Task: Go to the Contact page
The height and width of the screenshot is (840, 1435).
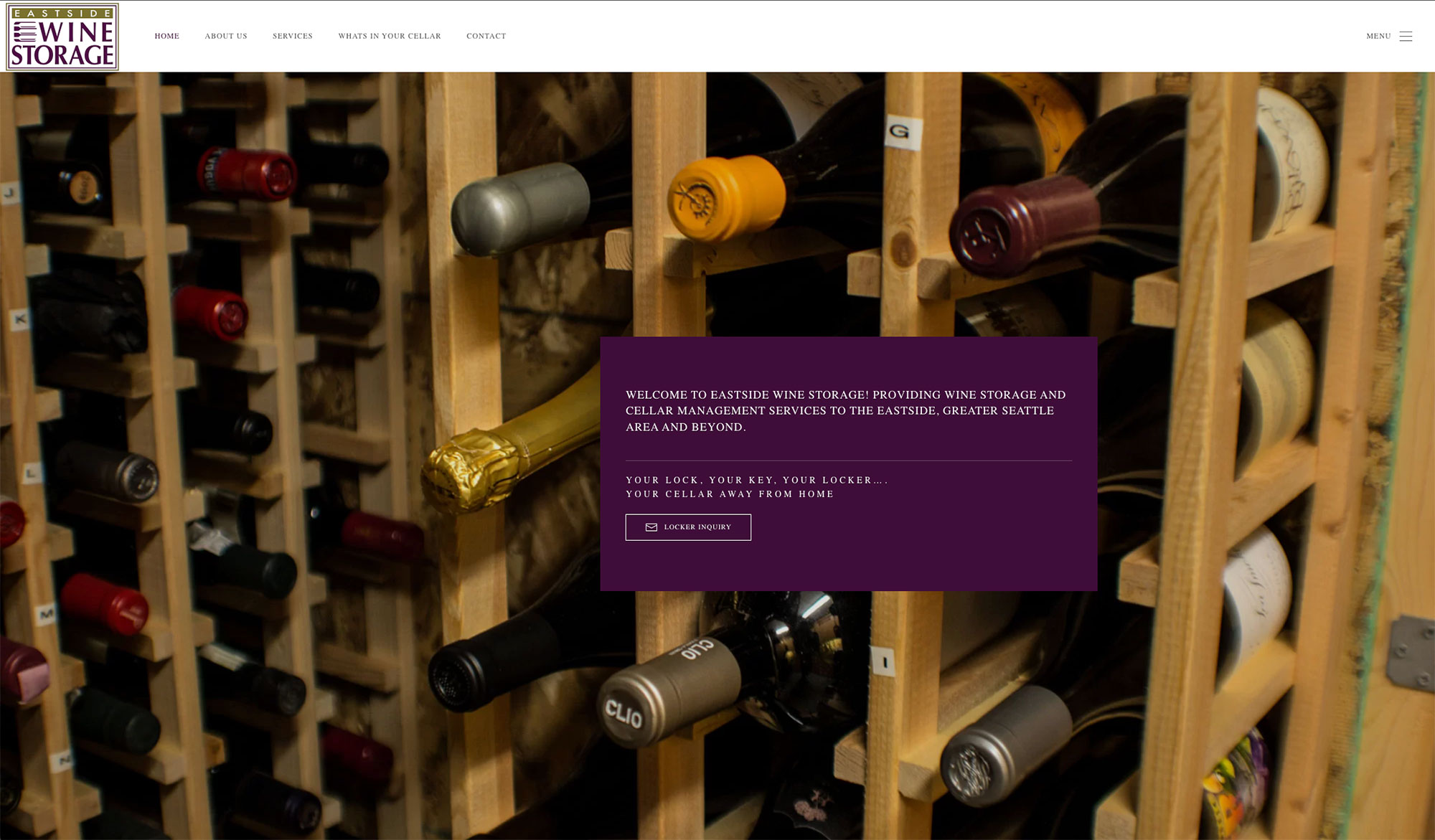Action: (486, 36)
